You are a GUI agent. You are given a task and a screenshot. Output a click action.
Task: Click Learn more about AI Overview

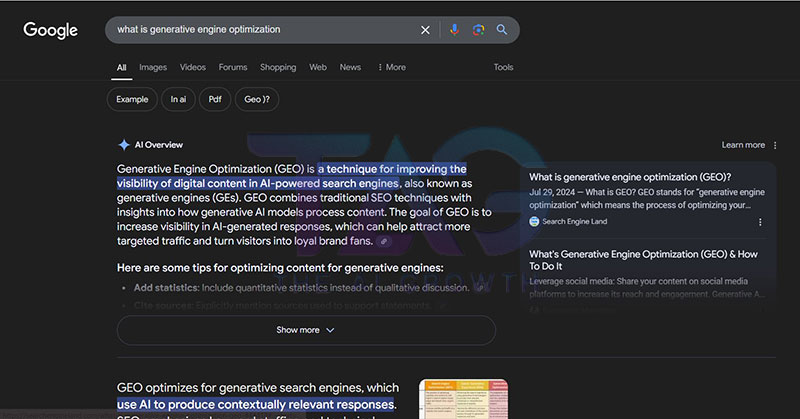(743, 145)
